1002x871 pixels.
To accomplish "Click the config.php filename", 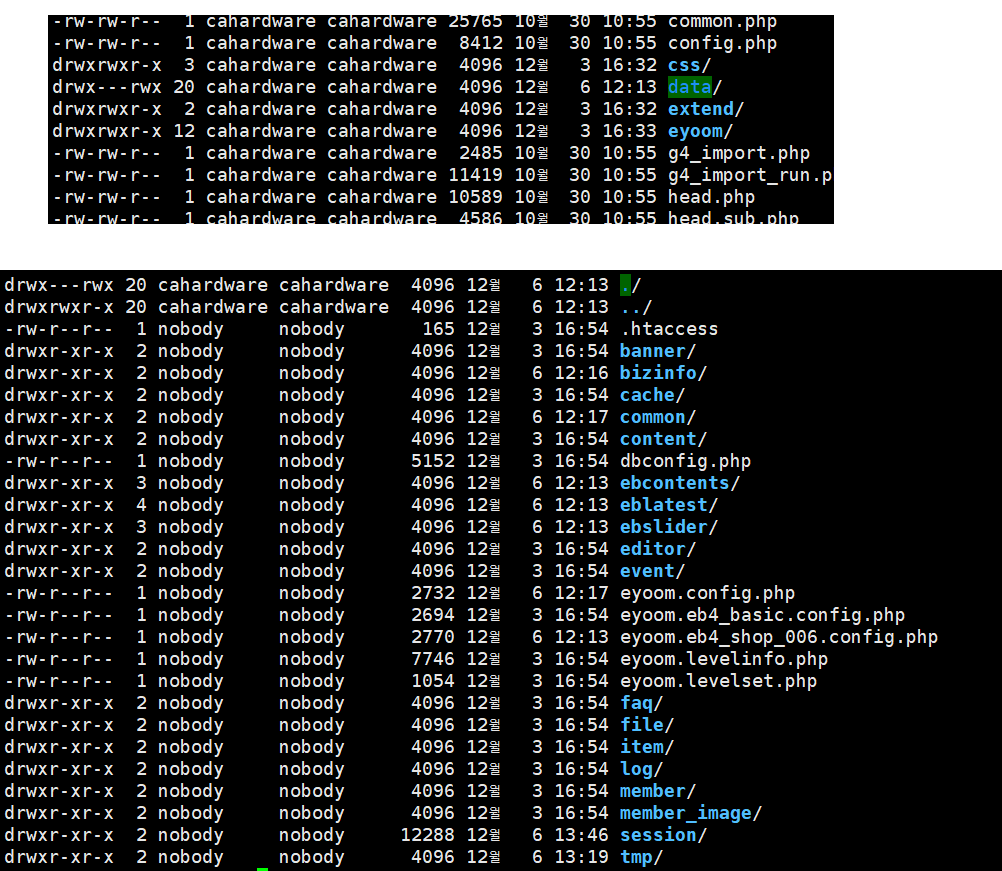I will 722,43.
